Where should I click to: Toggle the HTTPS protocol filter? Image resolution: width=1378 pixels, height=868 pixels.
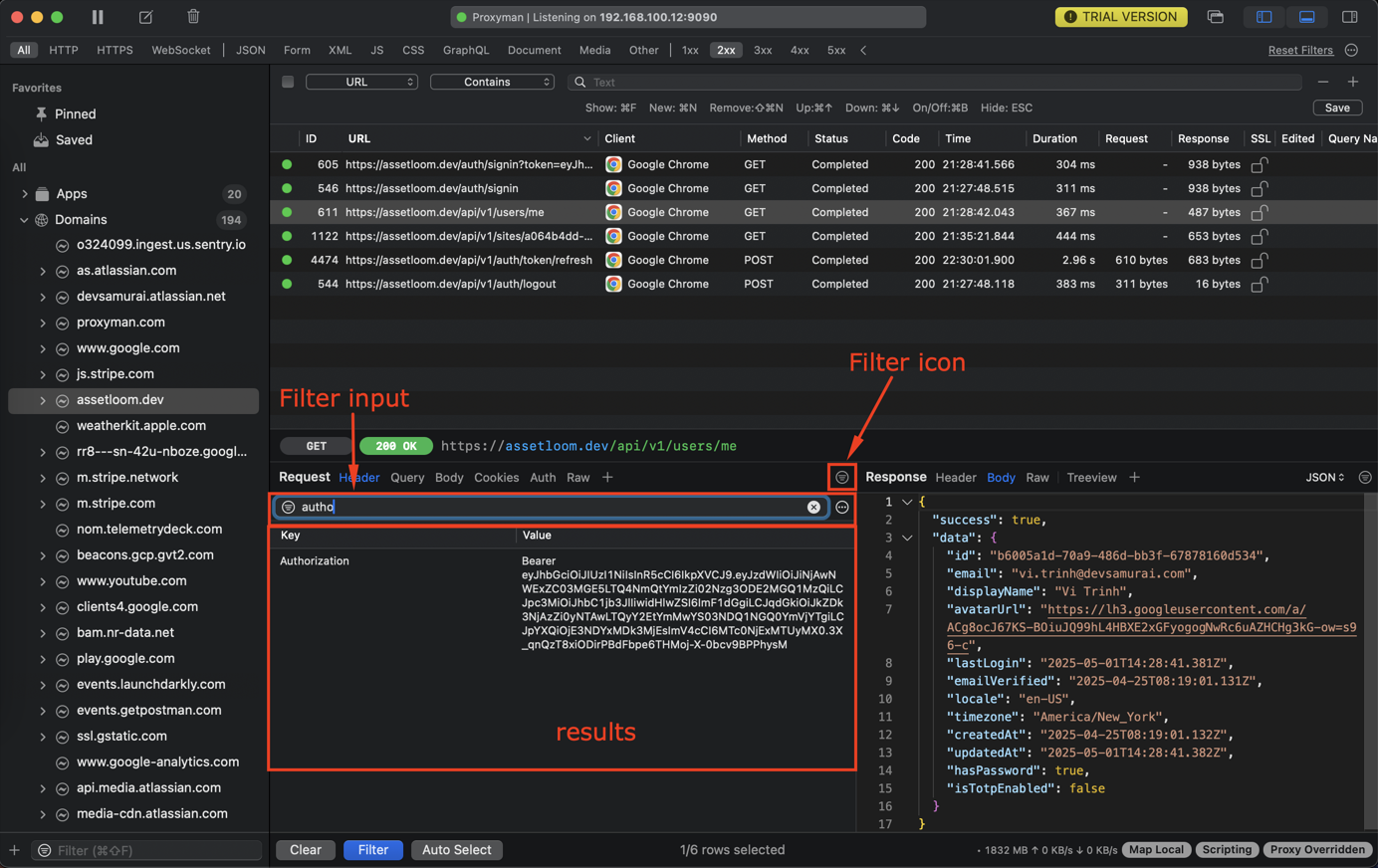click(x=115, y=50)
